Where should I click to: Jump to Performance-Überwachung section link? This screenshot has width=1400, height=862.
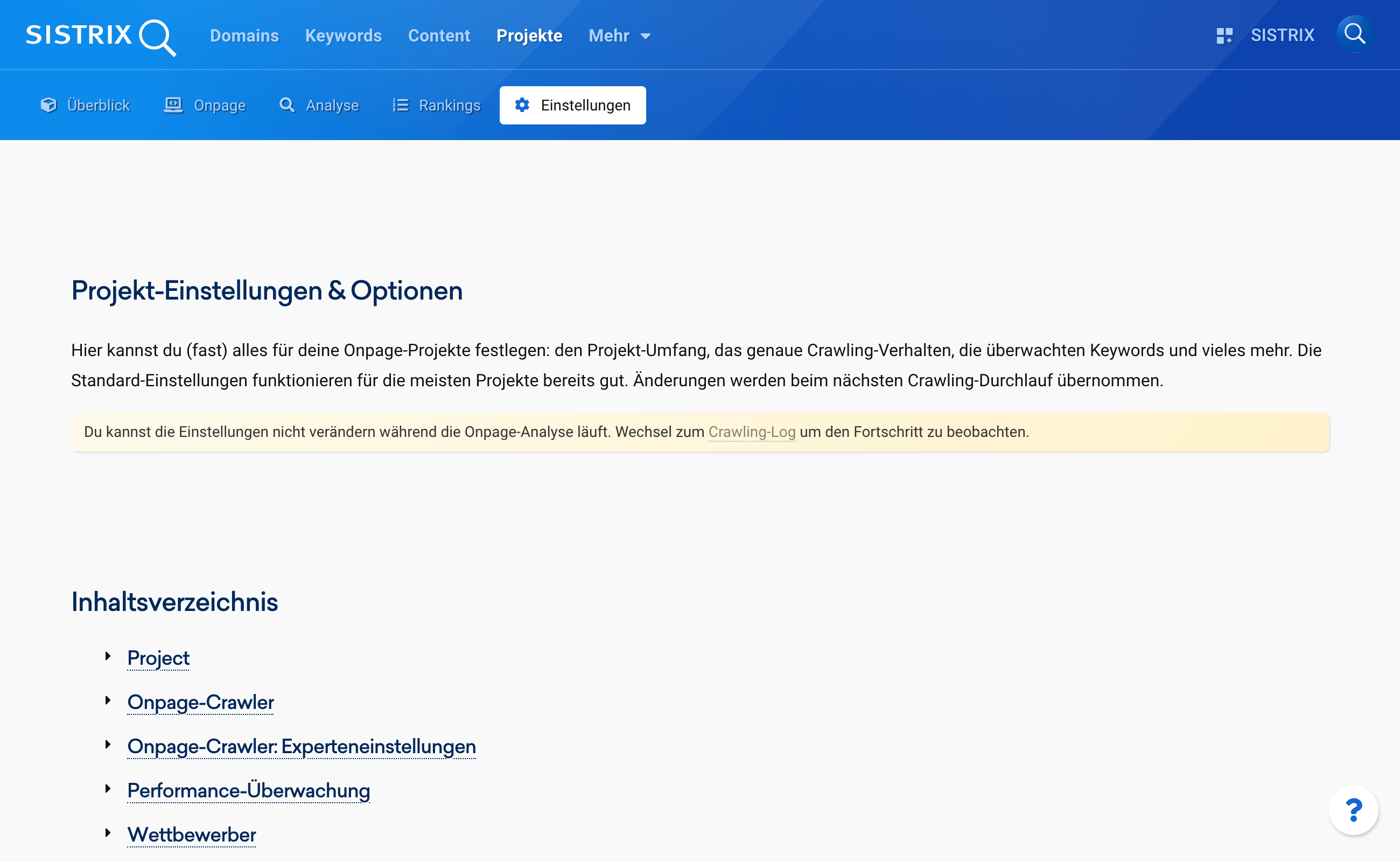(x=248, y=791)
